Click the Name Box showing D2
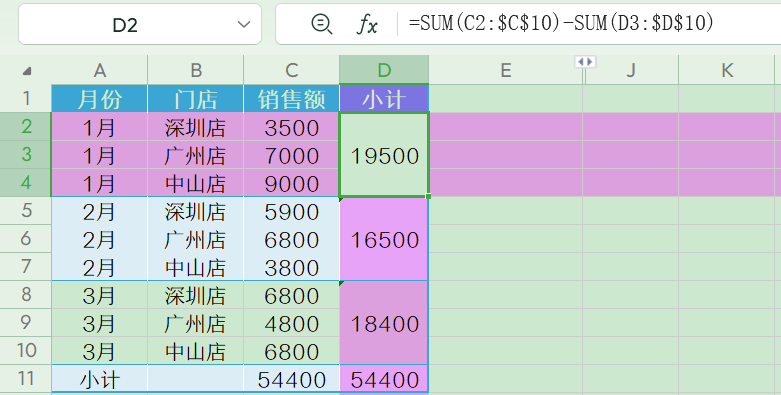This screenshot has width=781, height=395. 139,24
